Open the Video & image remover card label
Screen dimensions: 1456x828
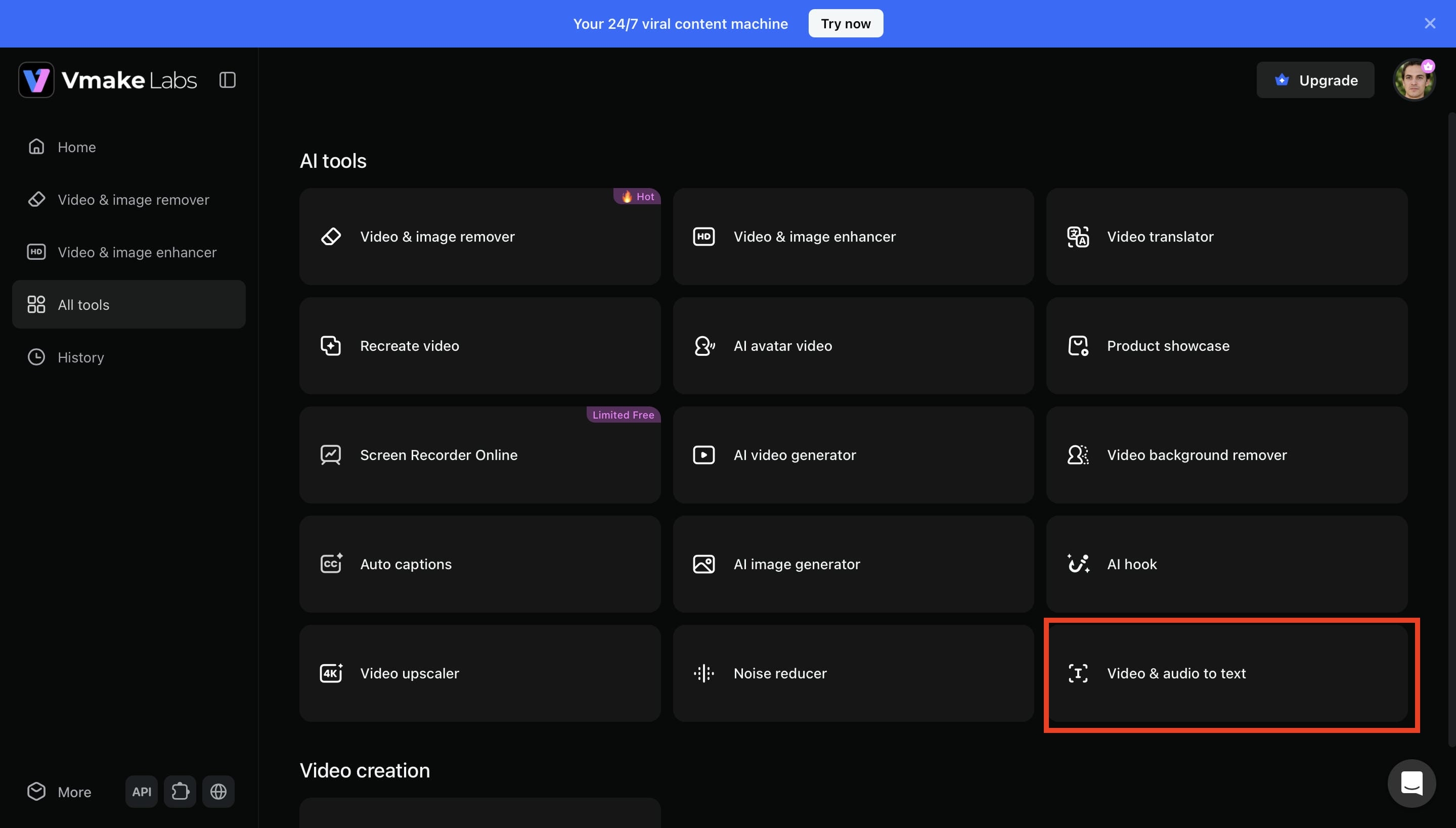(x=437, y=237)
